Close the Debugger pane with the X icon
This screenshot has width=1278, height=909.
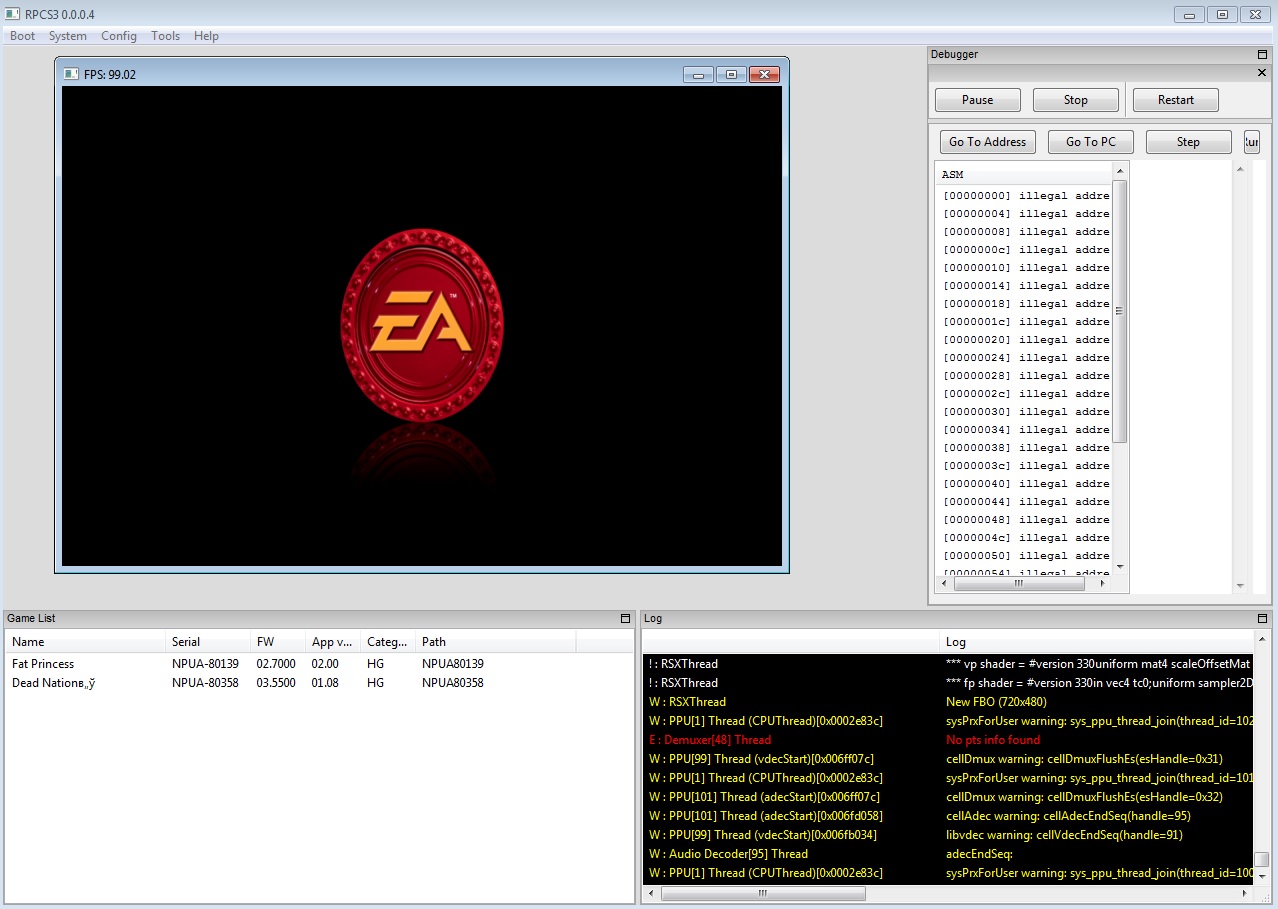1262,73
